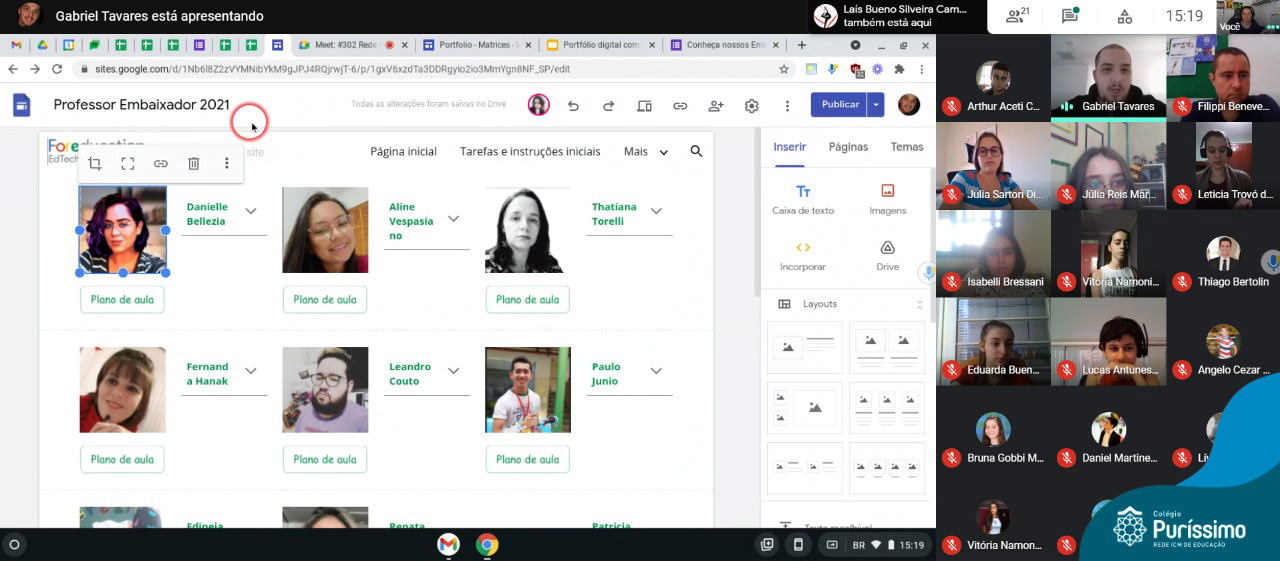This screenshot has height=561, width=1280.
Task: Open the Mais navigation dropdown
Action: click(646, 152)
